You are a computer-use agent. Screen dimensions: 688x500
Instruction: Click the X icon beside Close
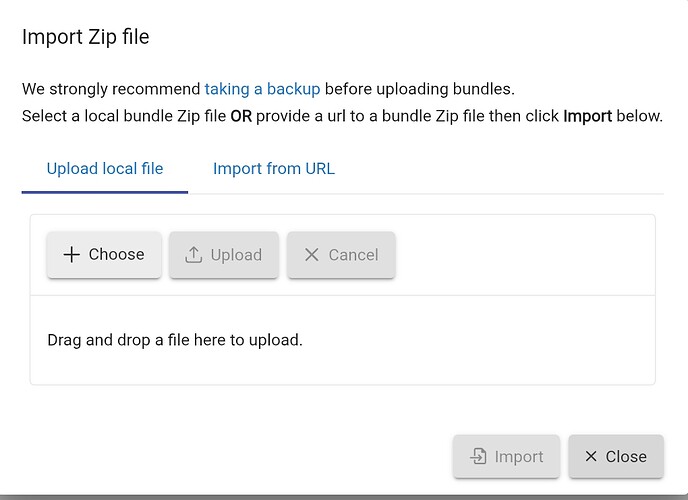(591, 456)
